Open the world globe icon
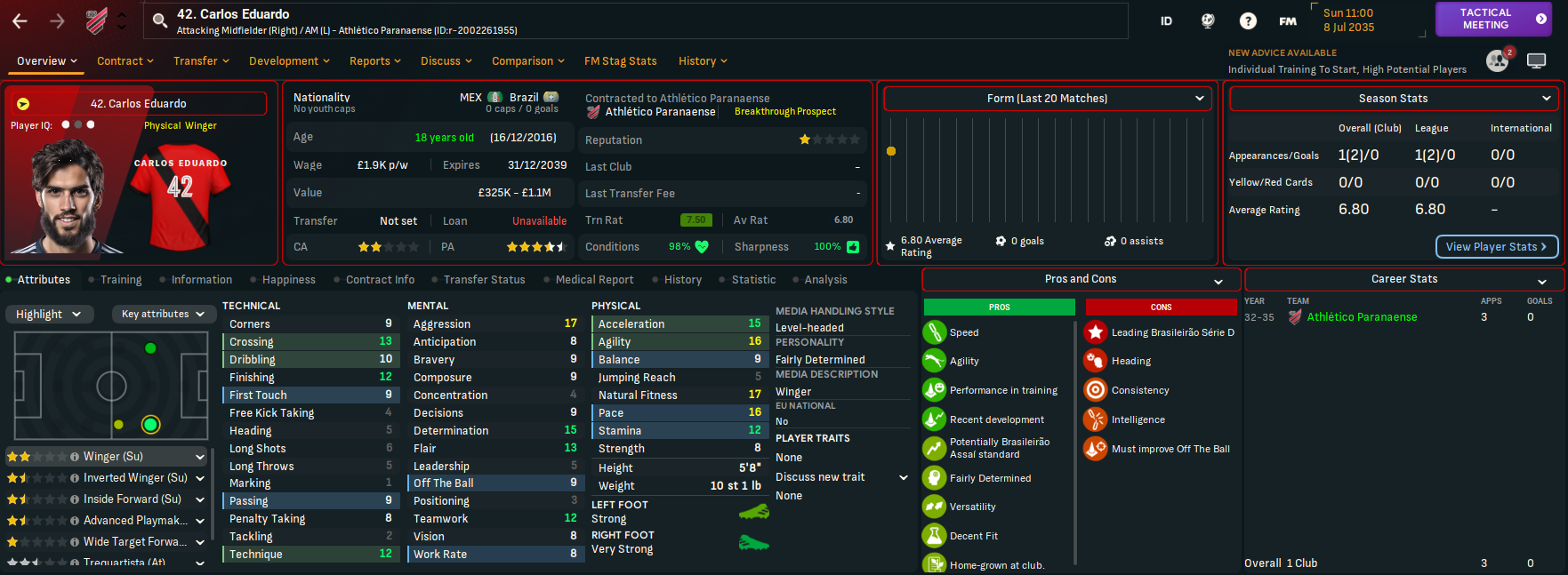The image size is (1568, 575). tap(1208, 20)
